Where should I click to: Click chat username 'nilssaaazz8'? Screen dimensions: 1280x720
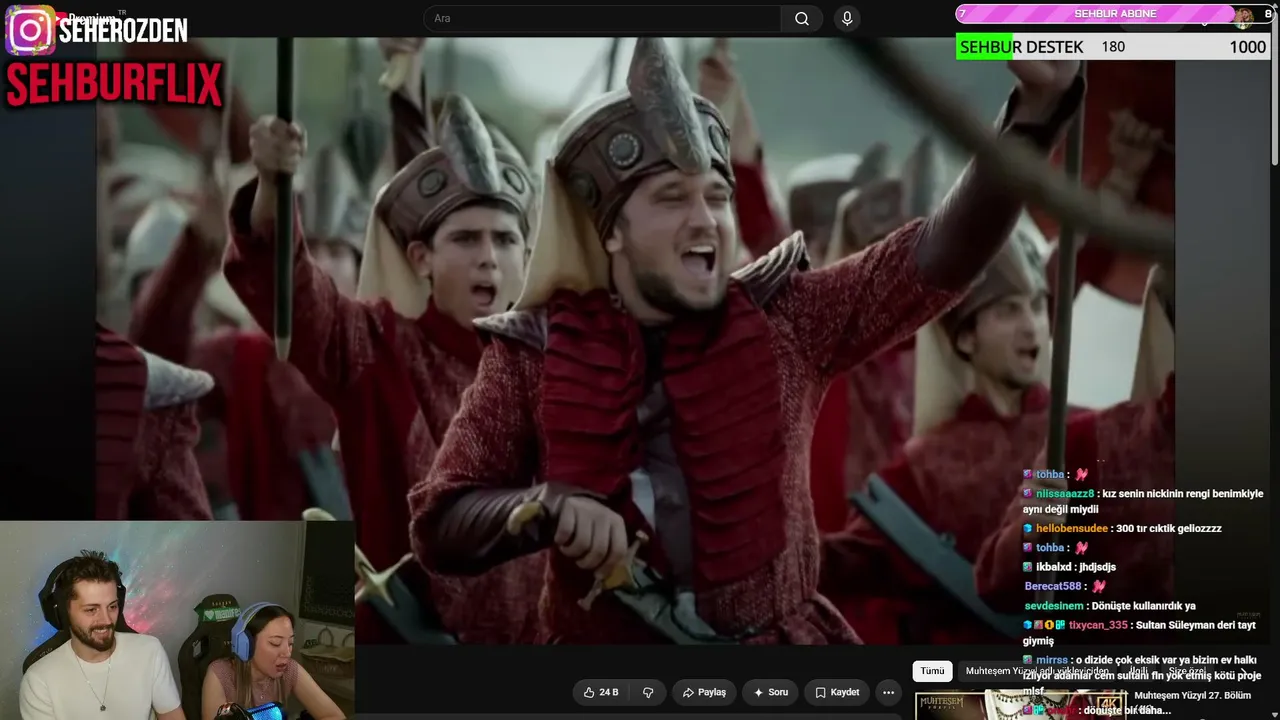[1065, 494]
